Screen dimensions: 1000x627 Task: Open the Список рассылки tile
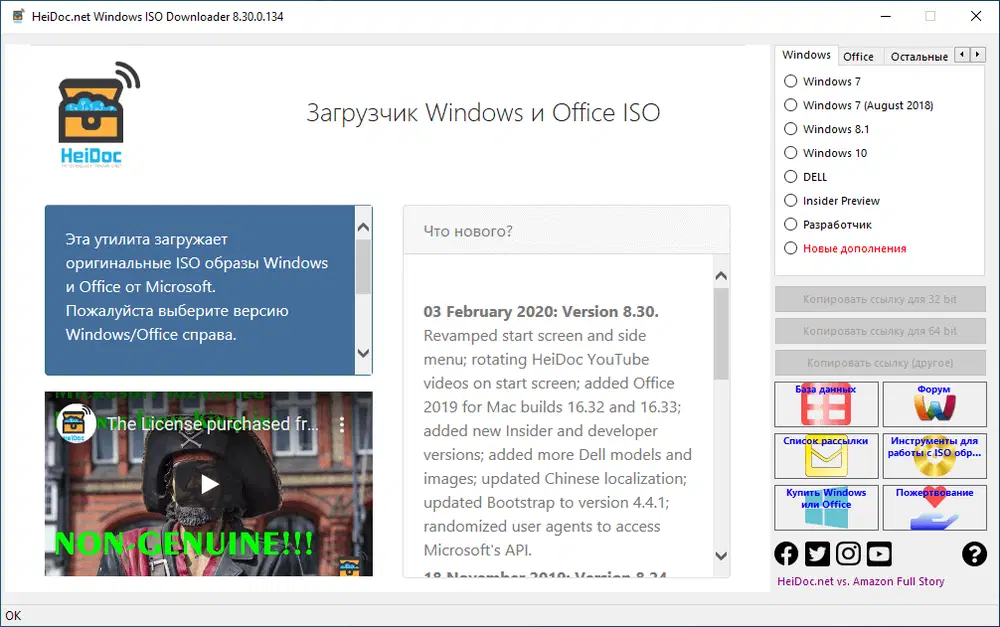(826, 456)
